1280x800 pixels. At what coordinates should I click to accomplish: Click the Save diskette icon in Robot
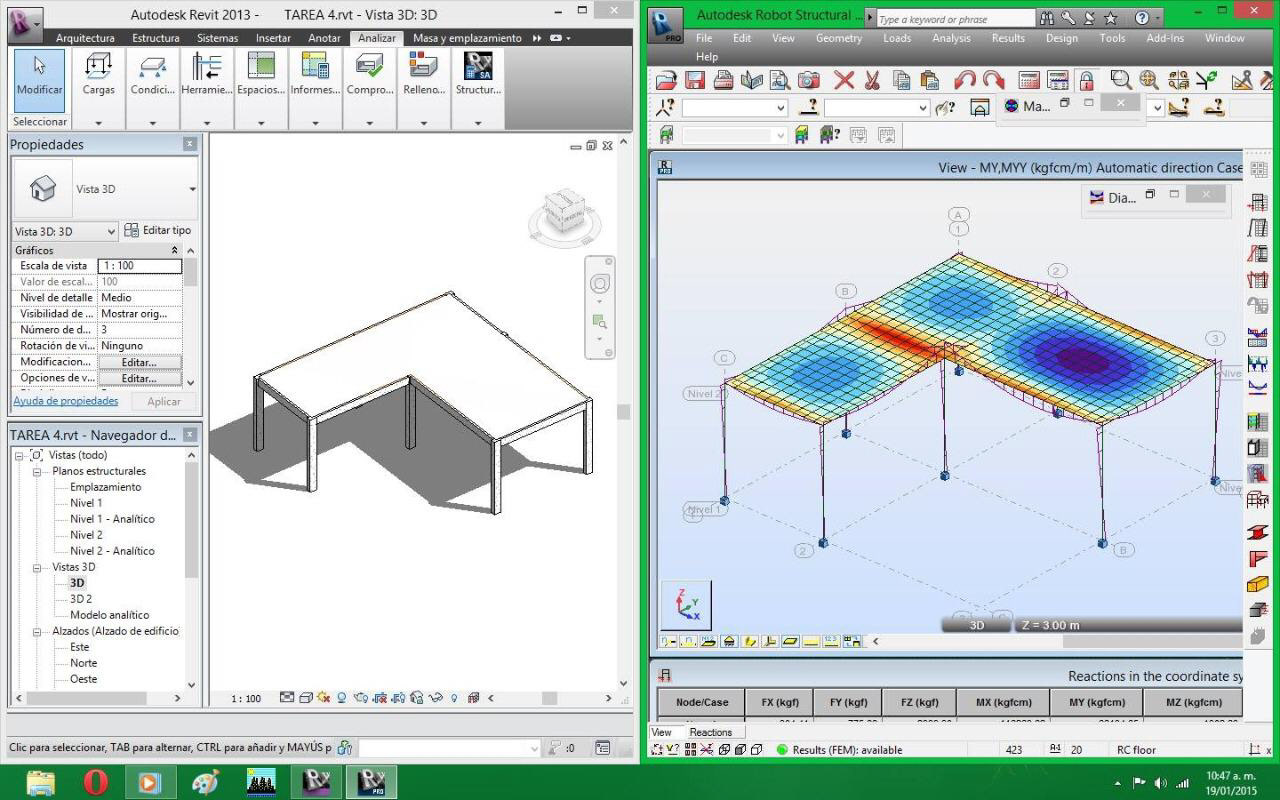click(695, 81)
